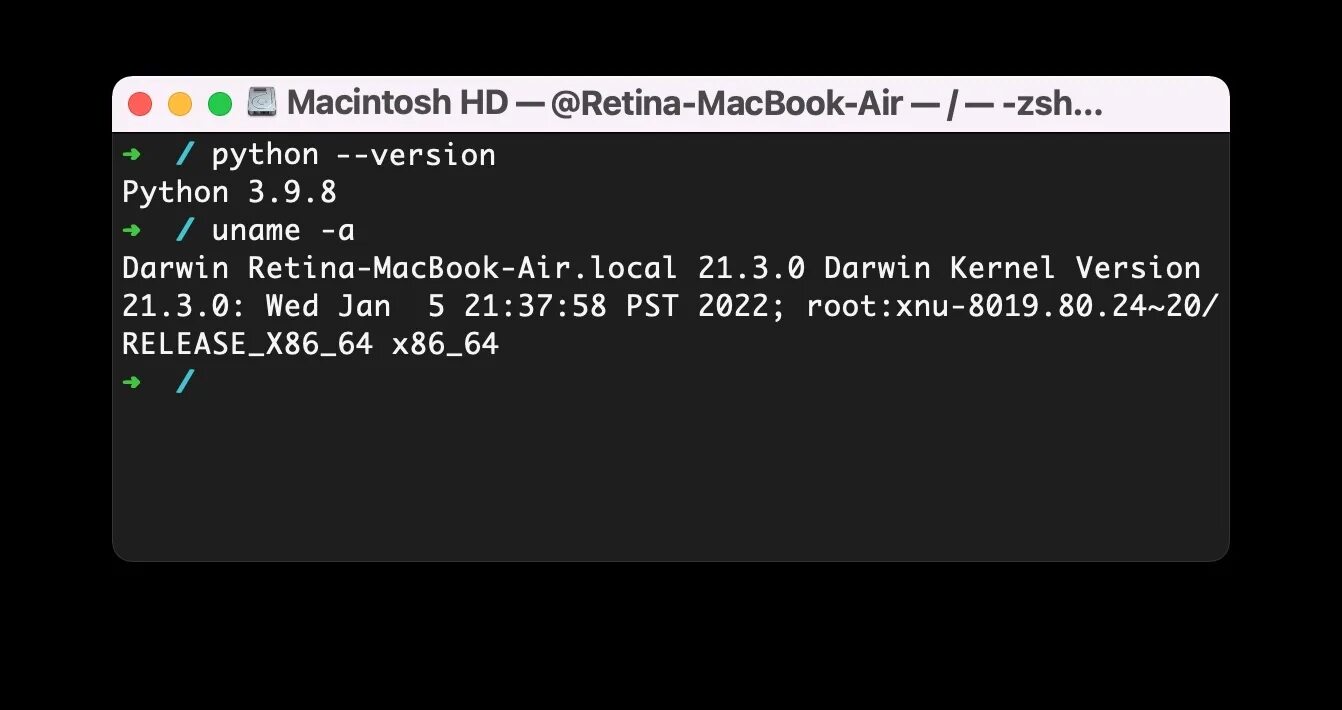Screen dimensions: 1342x710
Task: Click the green prompt arrow before python command
Action: [132, 155]
